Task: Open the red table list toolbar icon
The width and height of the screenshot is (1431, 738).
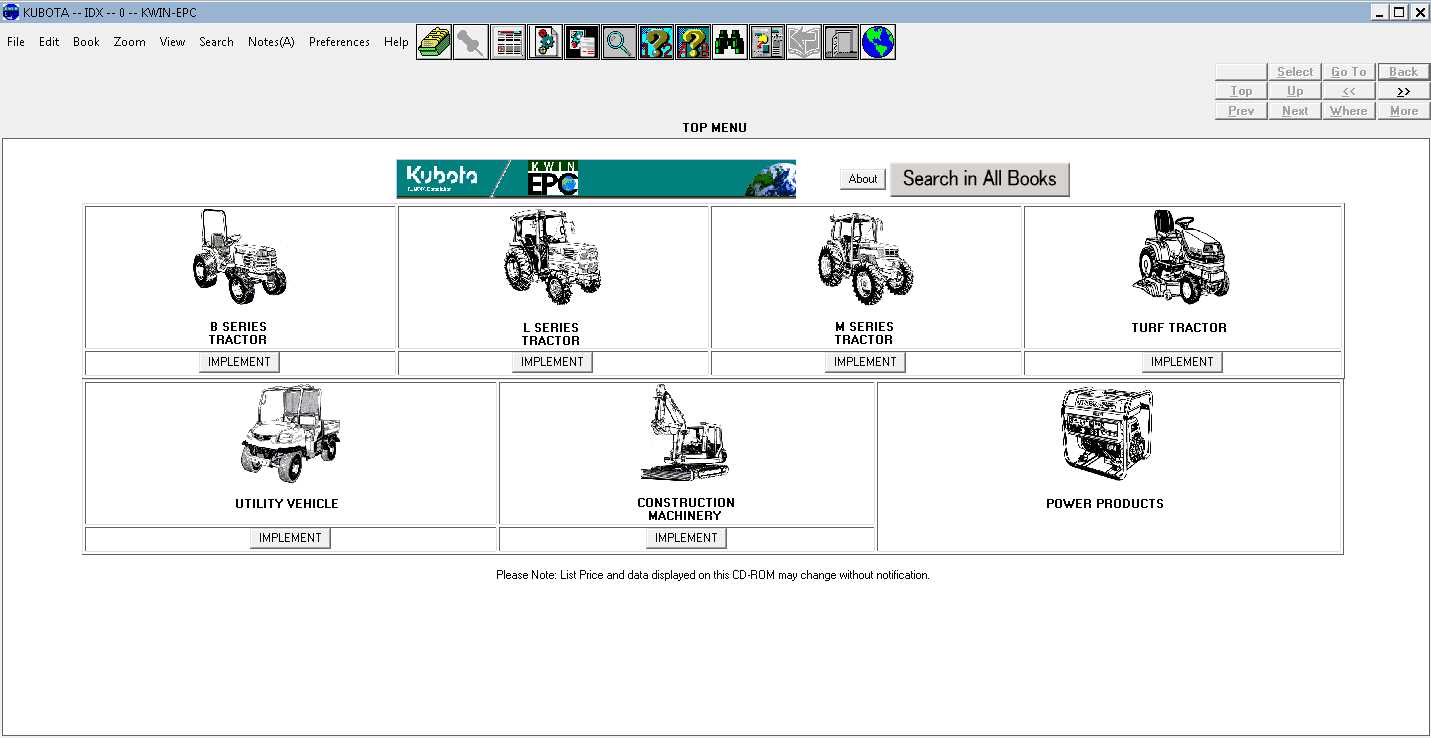Action: (508, 42)
